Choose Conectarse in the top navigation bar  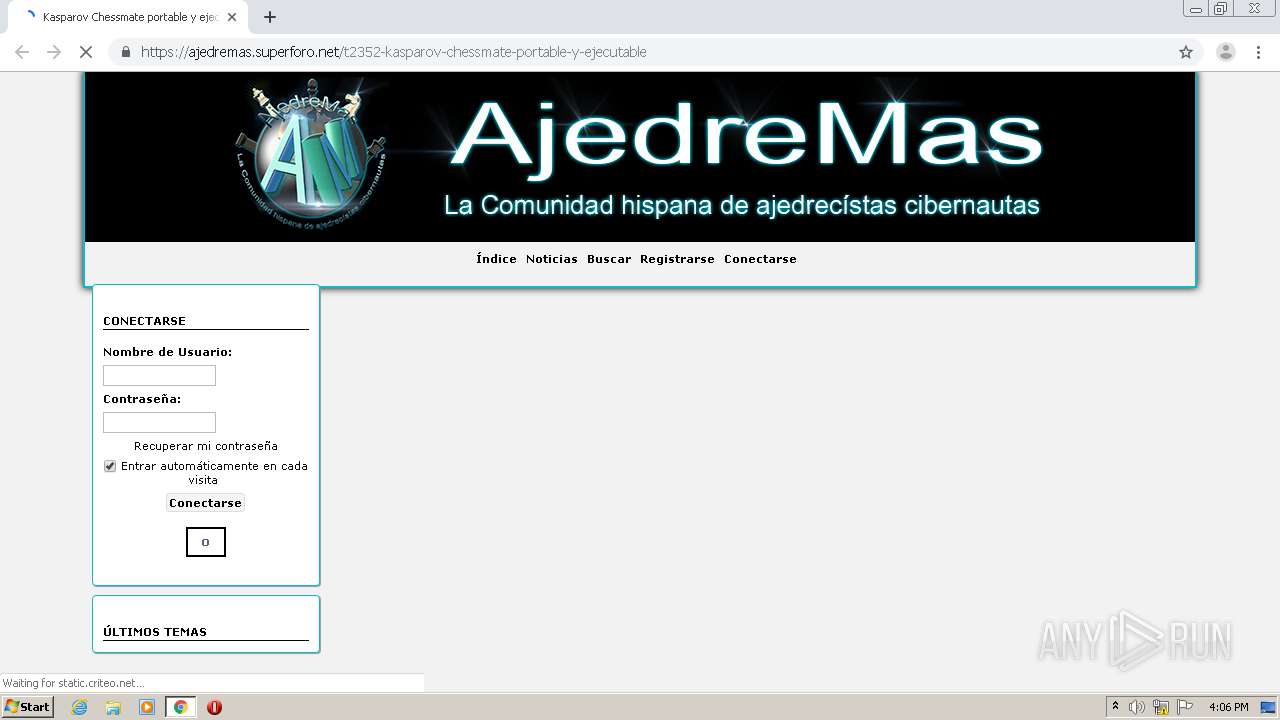760,259
